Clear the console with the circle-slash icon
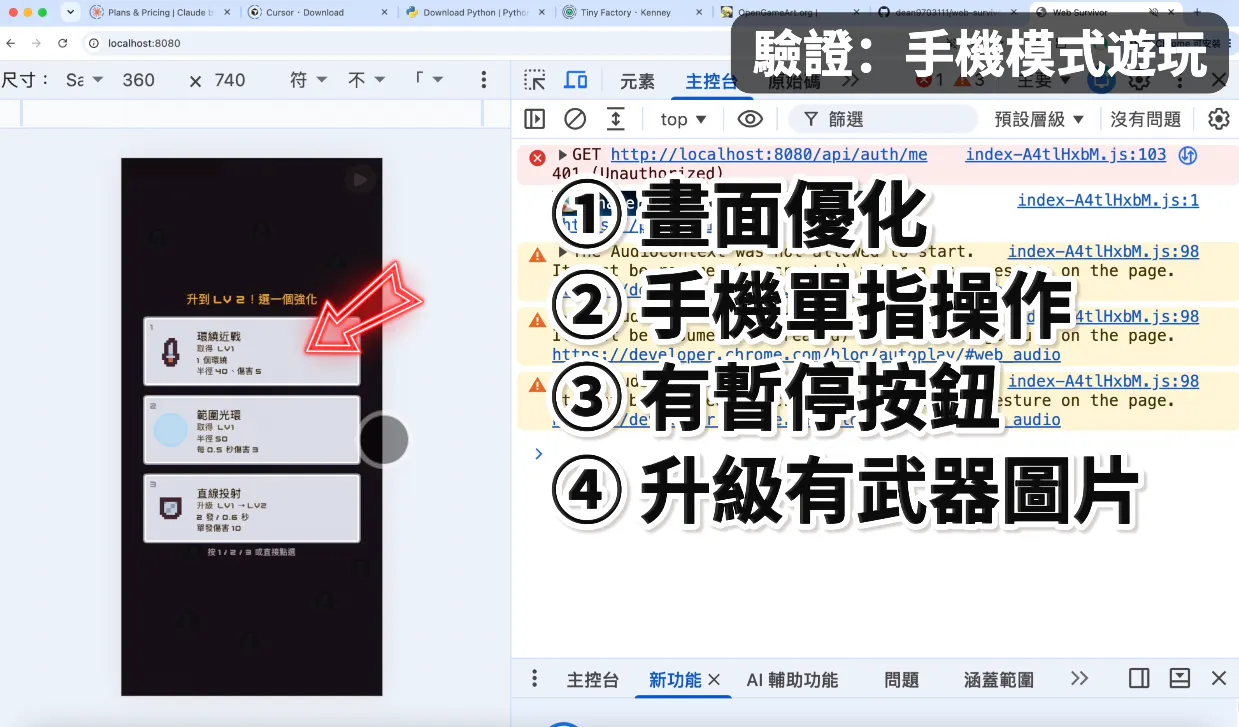The height and width of the screenshot is (727, 1239). (x=575, y=119)
